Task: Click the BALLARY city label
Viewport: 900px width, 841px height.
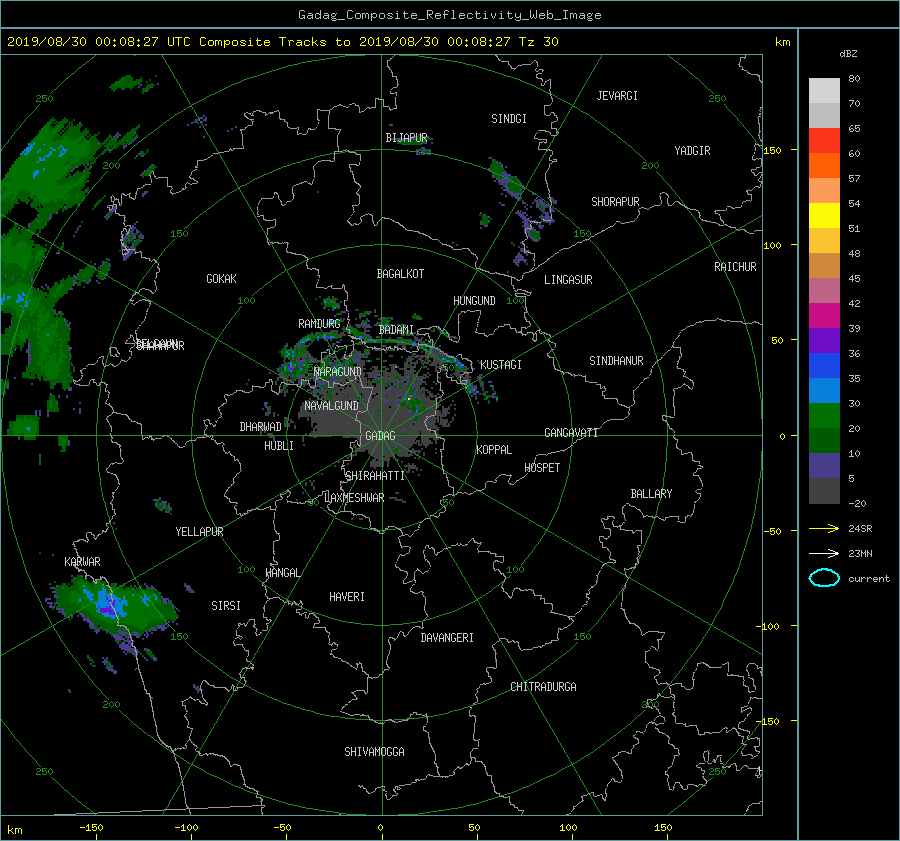Action: 651,494
